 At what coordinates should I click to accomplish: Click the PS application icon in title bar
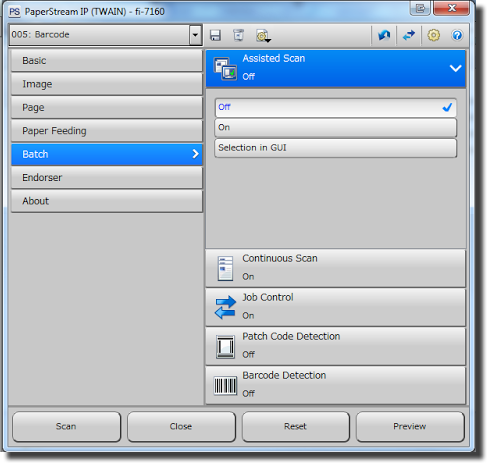coord(15,12)
